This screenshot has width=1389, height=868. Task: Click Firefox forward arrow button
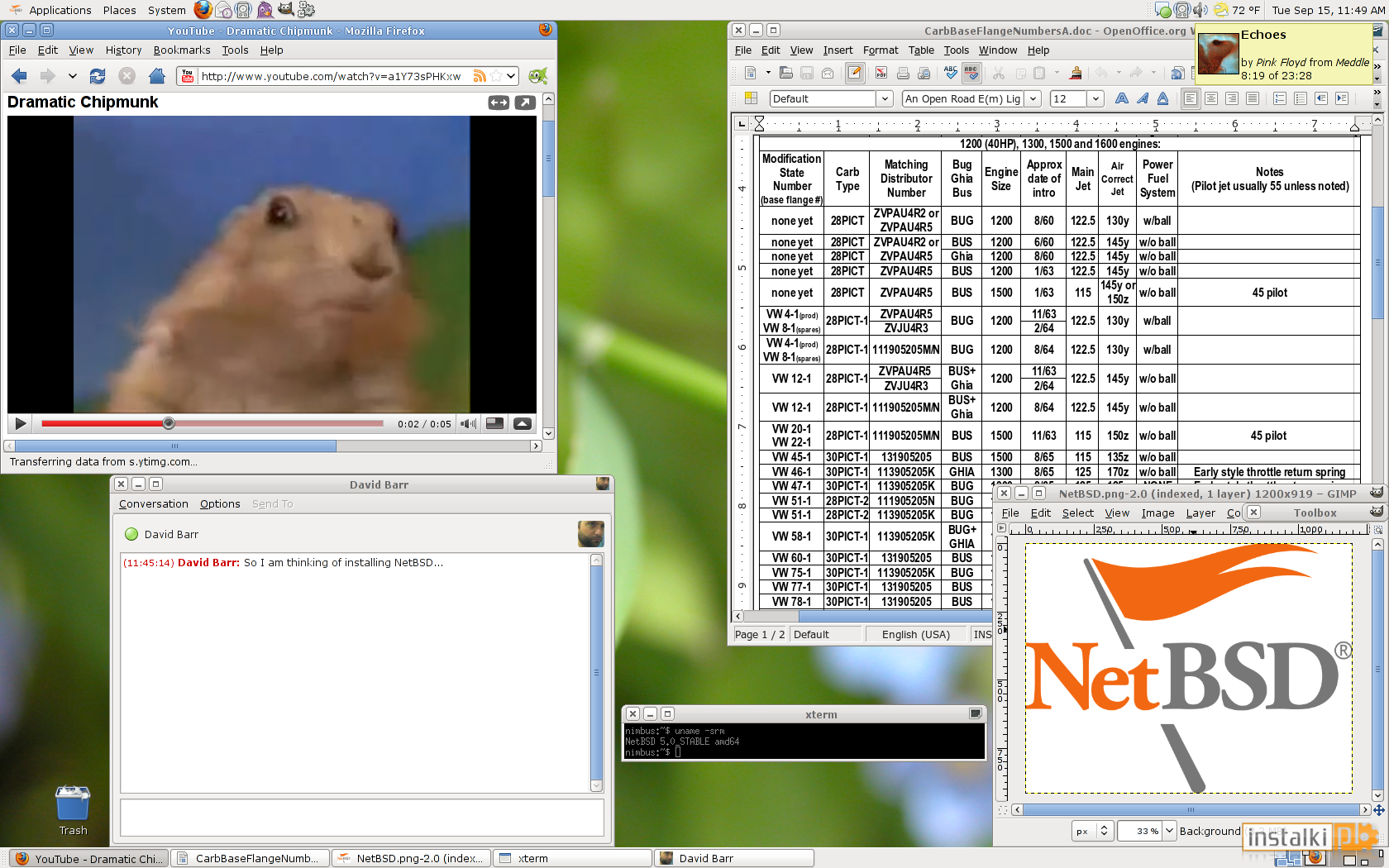tap(48, 76)
